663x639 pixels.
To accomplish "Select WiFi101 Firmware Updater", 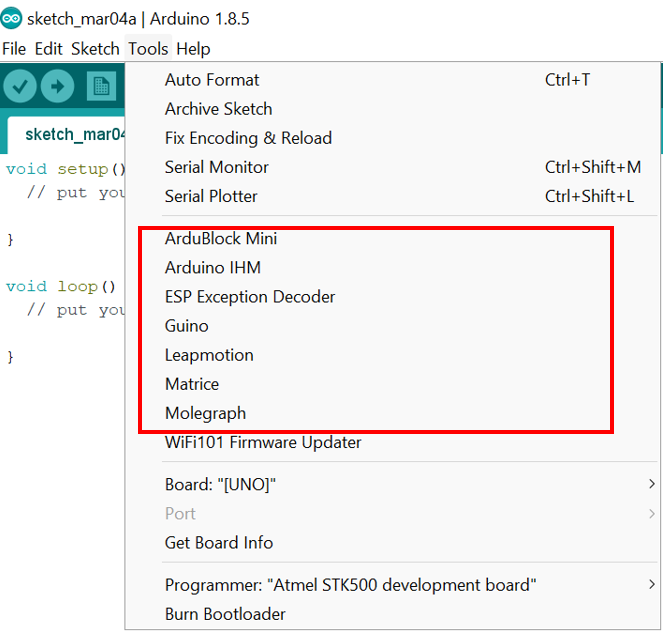I will [263, 442].
